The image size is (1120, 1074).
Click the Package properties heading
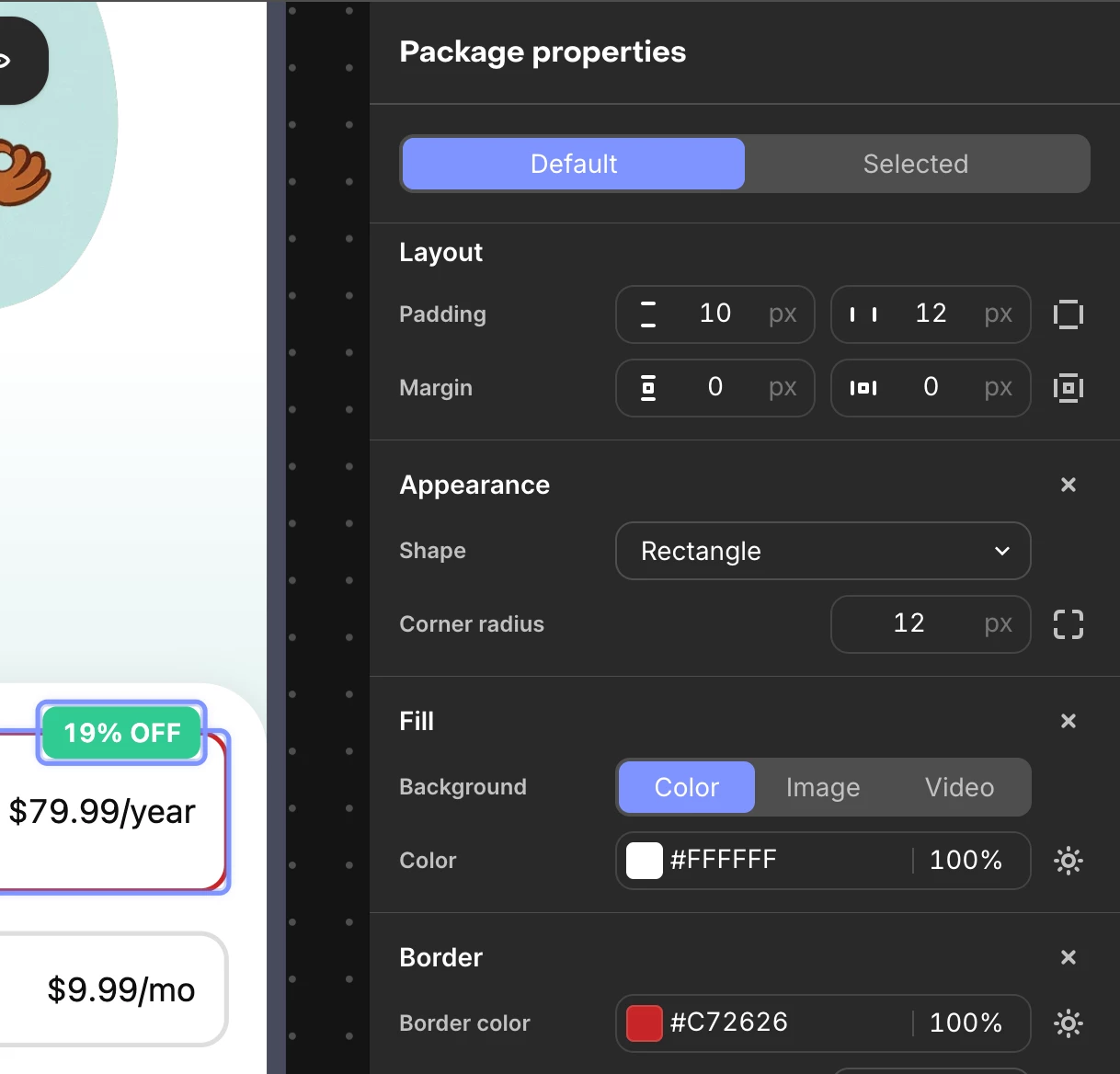(543, 51)
